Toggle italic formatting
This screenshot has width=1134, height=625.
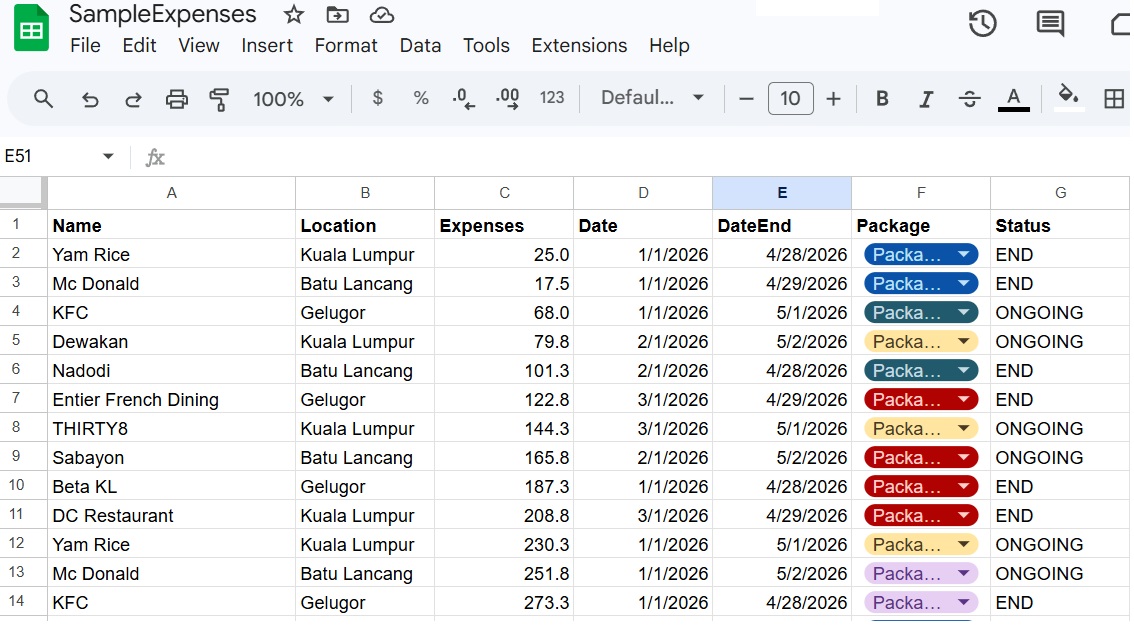[x=926, y=98]
